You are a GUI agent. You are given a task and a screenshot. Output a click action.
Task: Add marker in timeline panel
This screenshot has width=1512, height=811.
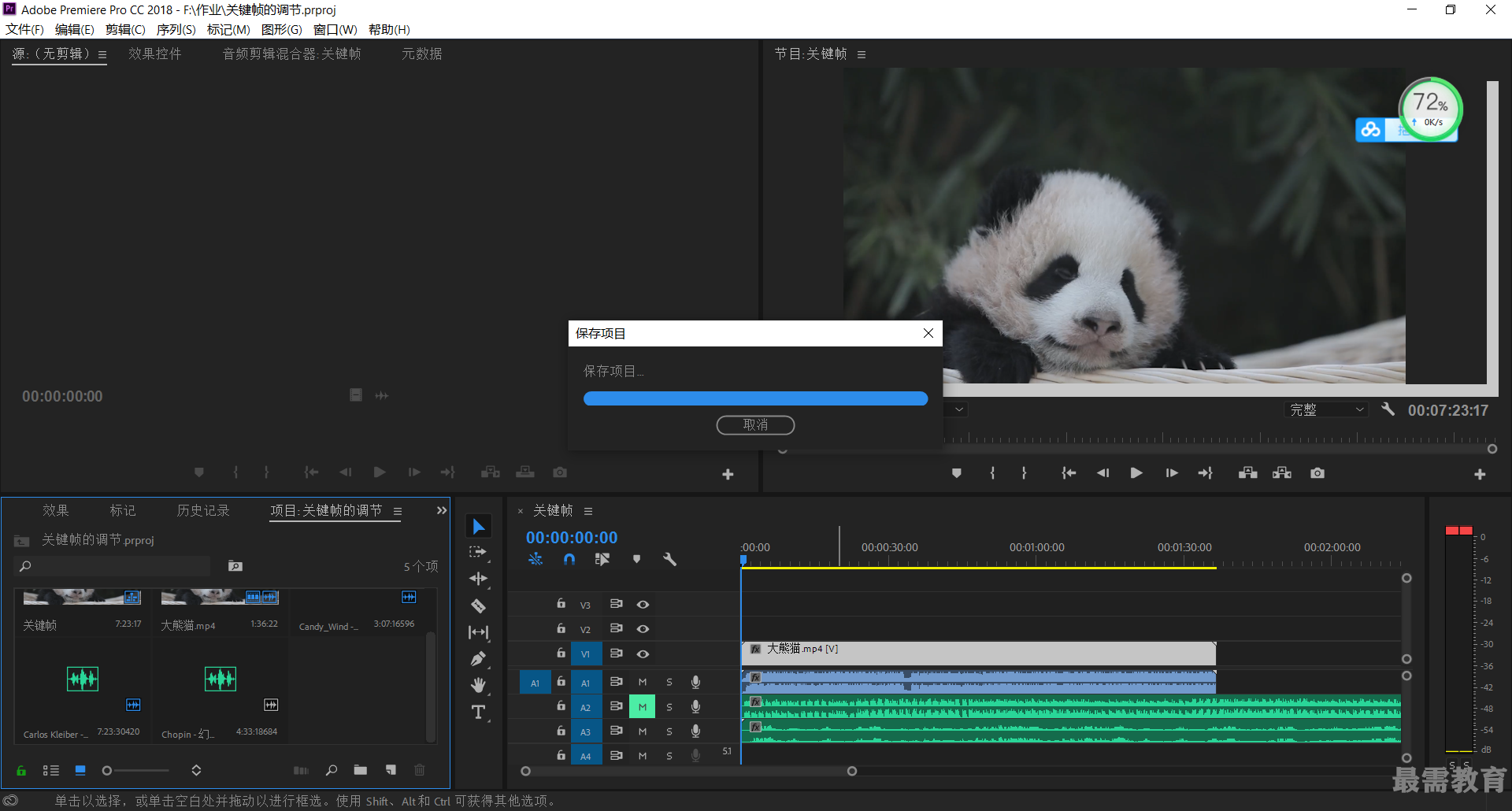tap(636, 559)
